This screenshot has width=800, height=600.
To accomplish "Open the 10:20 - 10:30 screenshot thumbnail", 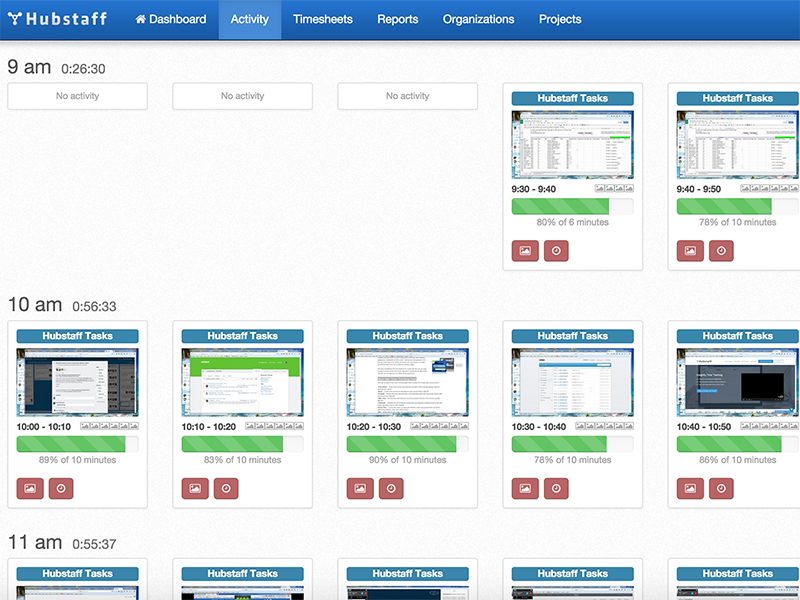I will tap(408, 383).
